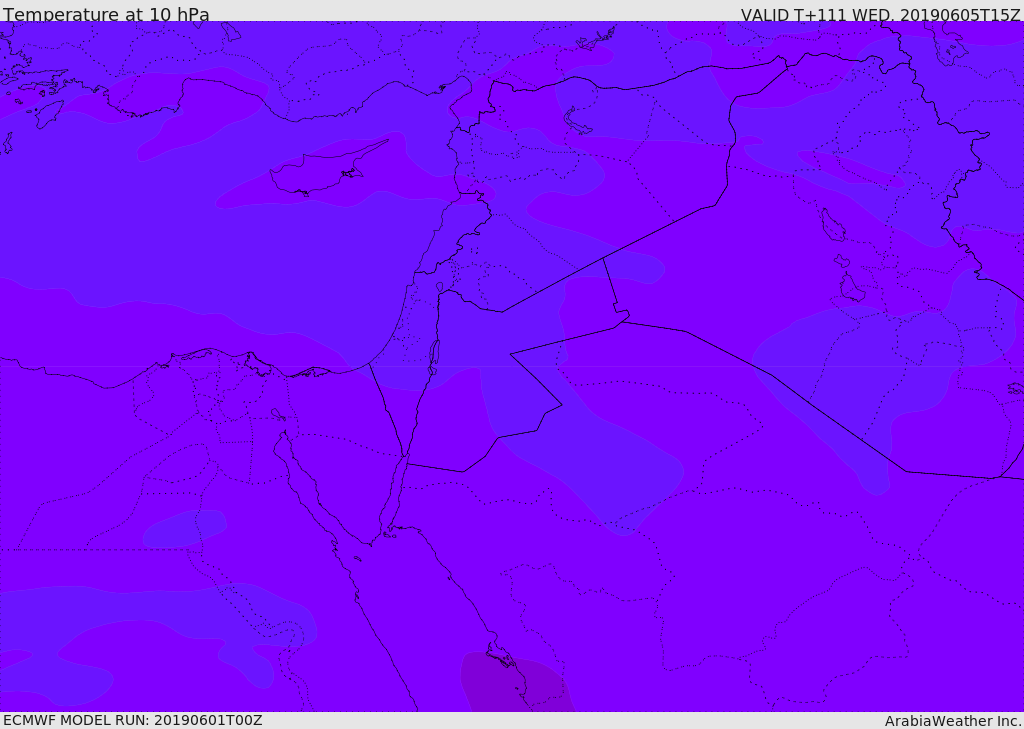The height and width of the screenshot is (729, 1024).
Task: Click the Sea of Galilee outline
Action: (x=439, y=287)
